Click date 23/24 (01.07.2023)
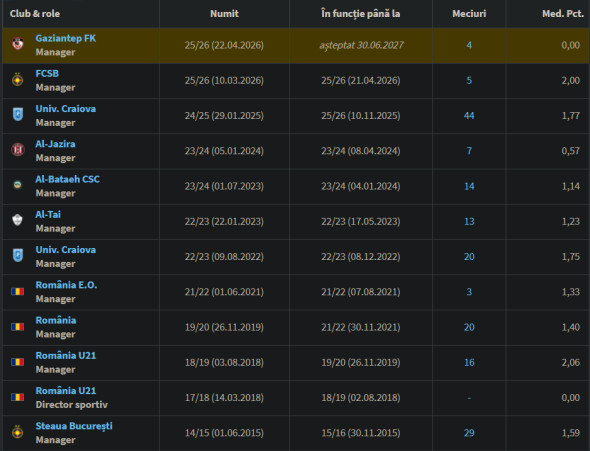 coord(224,186)
